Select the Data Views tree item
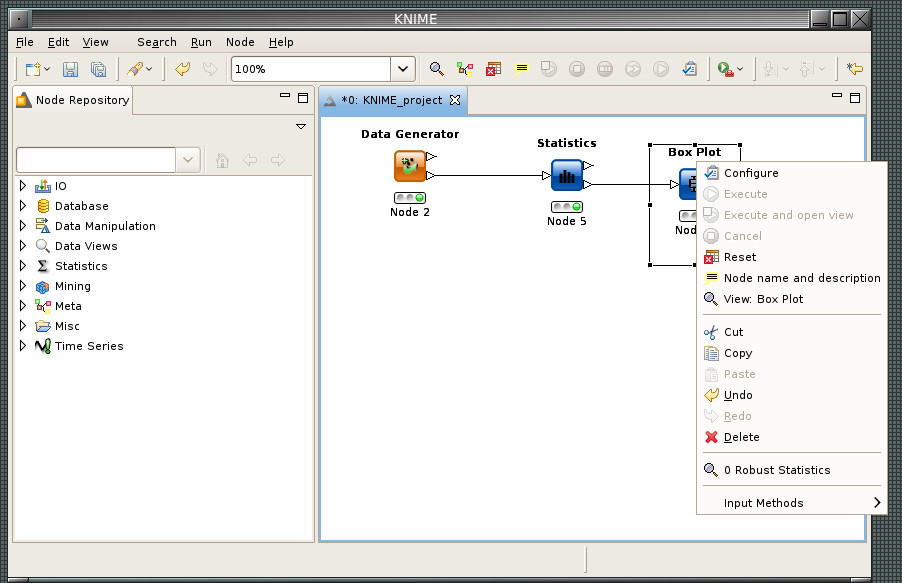The width and height of the screenshot is (902, 583). tap(85, 246)
